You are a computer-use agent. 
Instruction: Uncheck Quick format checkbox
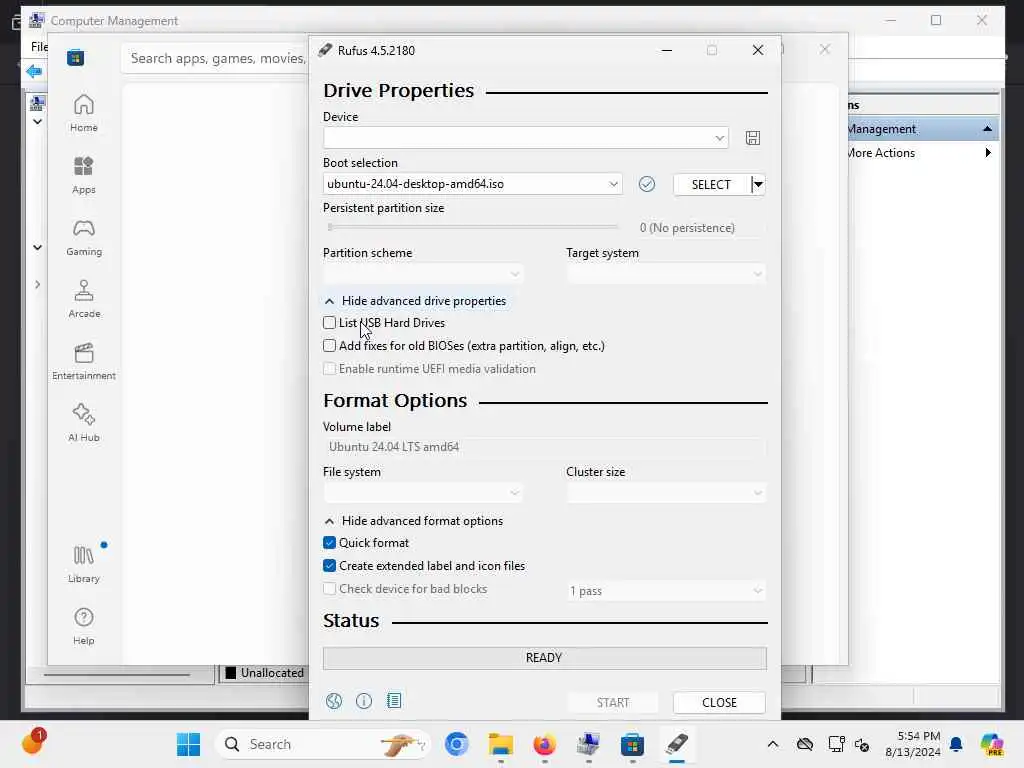coord(329,543)
